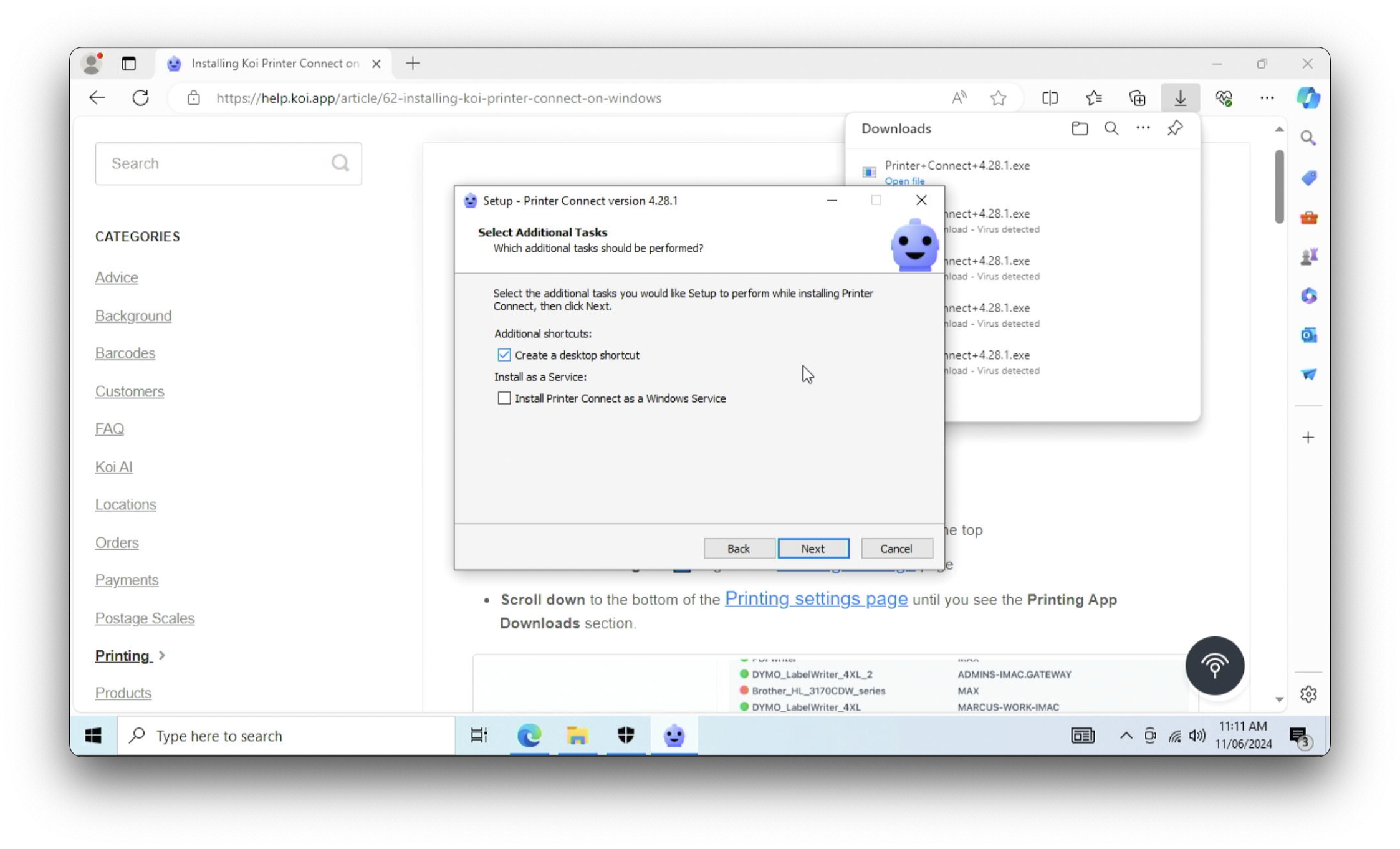Click the page vertical scrollbar thumb

click(1279, 187)
